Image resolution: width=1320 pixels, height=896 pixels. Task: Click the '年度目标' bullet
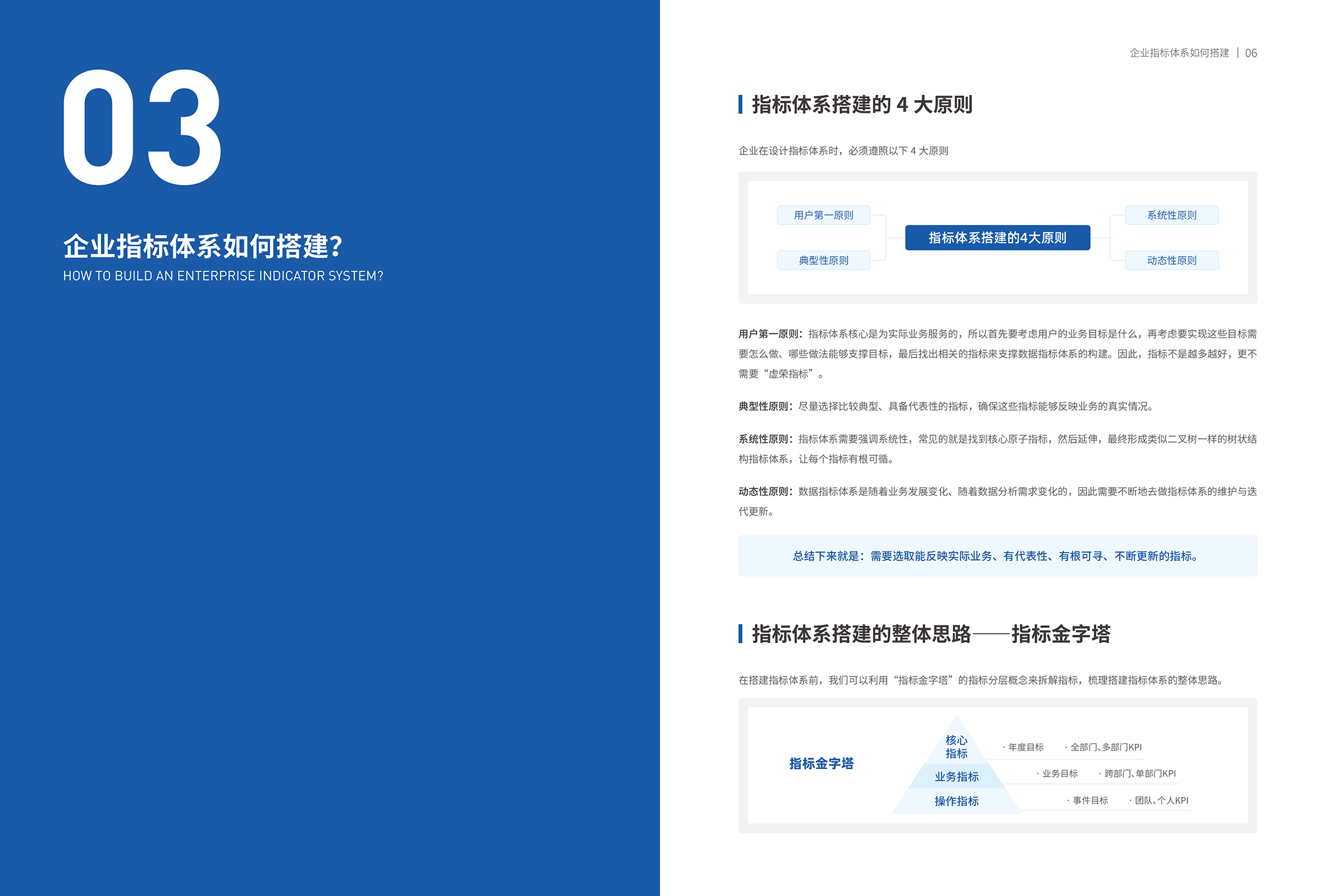click(1024, 747)
